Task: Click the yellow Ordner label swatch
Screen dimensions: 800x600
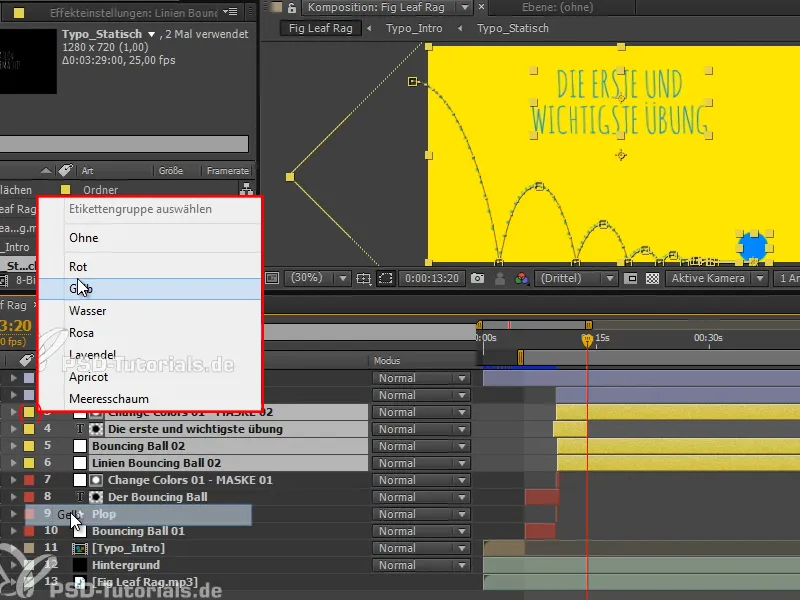Action: (x=65, y=190)
